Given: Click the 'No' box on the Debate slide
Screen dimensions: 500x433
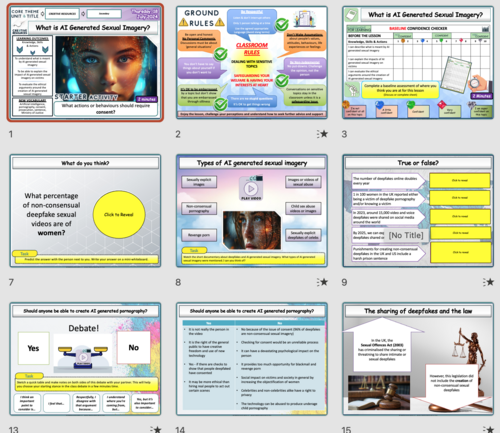Looking at the screenshot, I should click(134, 347).
